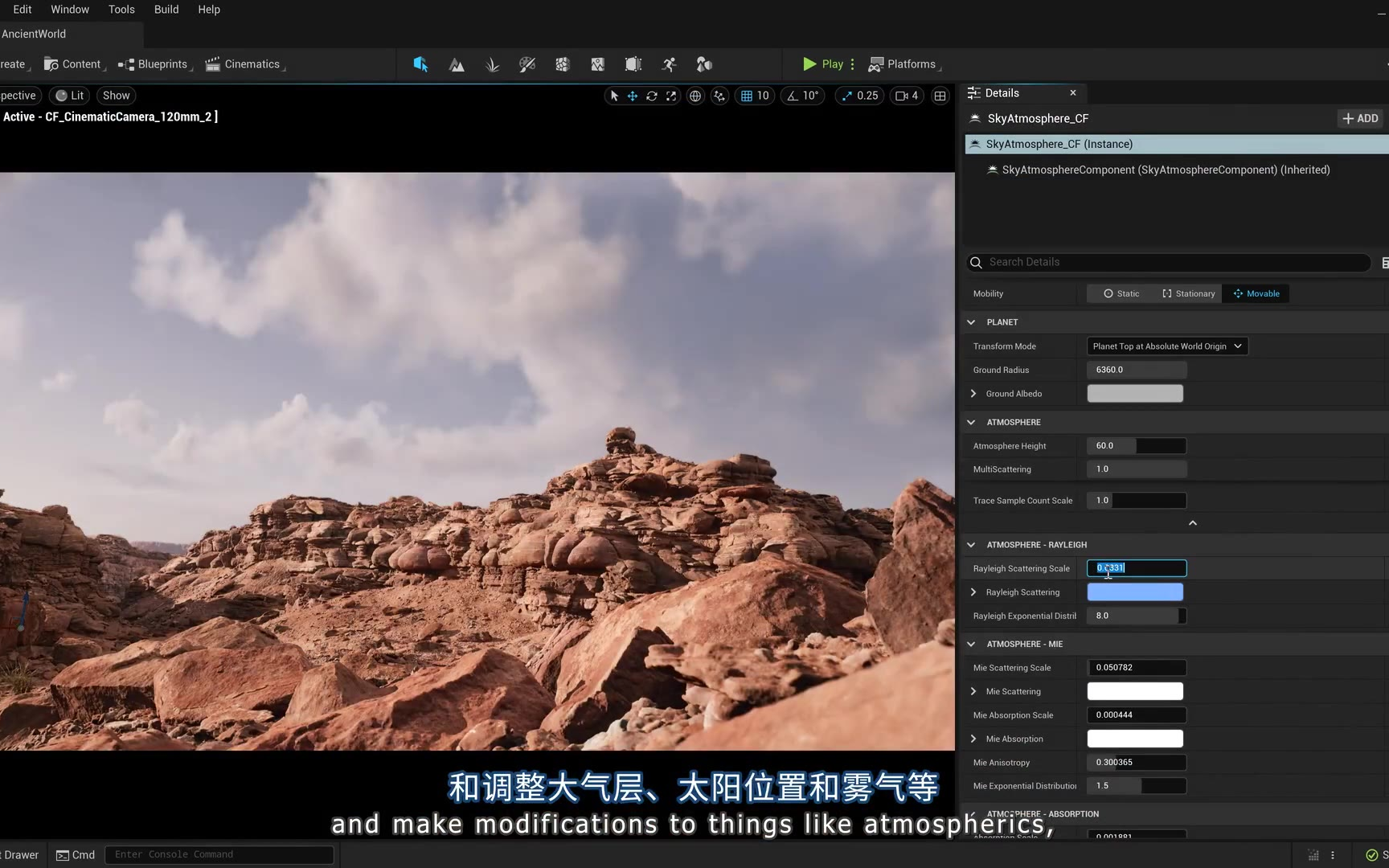Activate the rotate gizmo tool
The image size is (1389, 868).
point(652,96)
